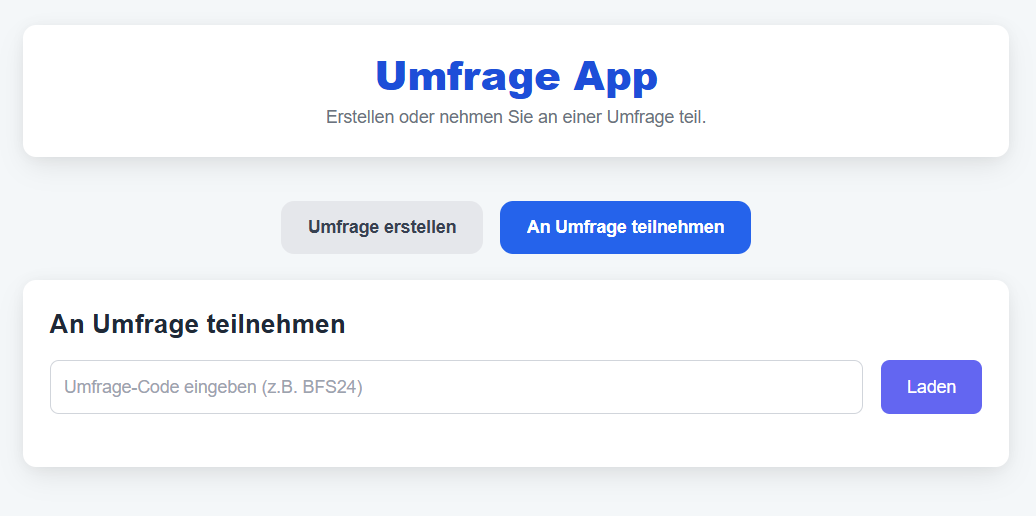Click the purple Laden submit button
Image resolution: width=1036 pixels, height=516 pixels.
931,387
